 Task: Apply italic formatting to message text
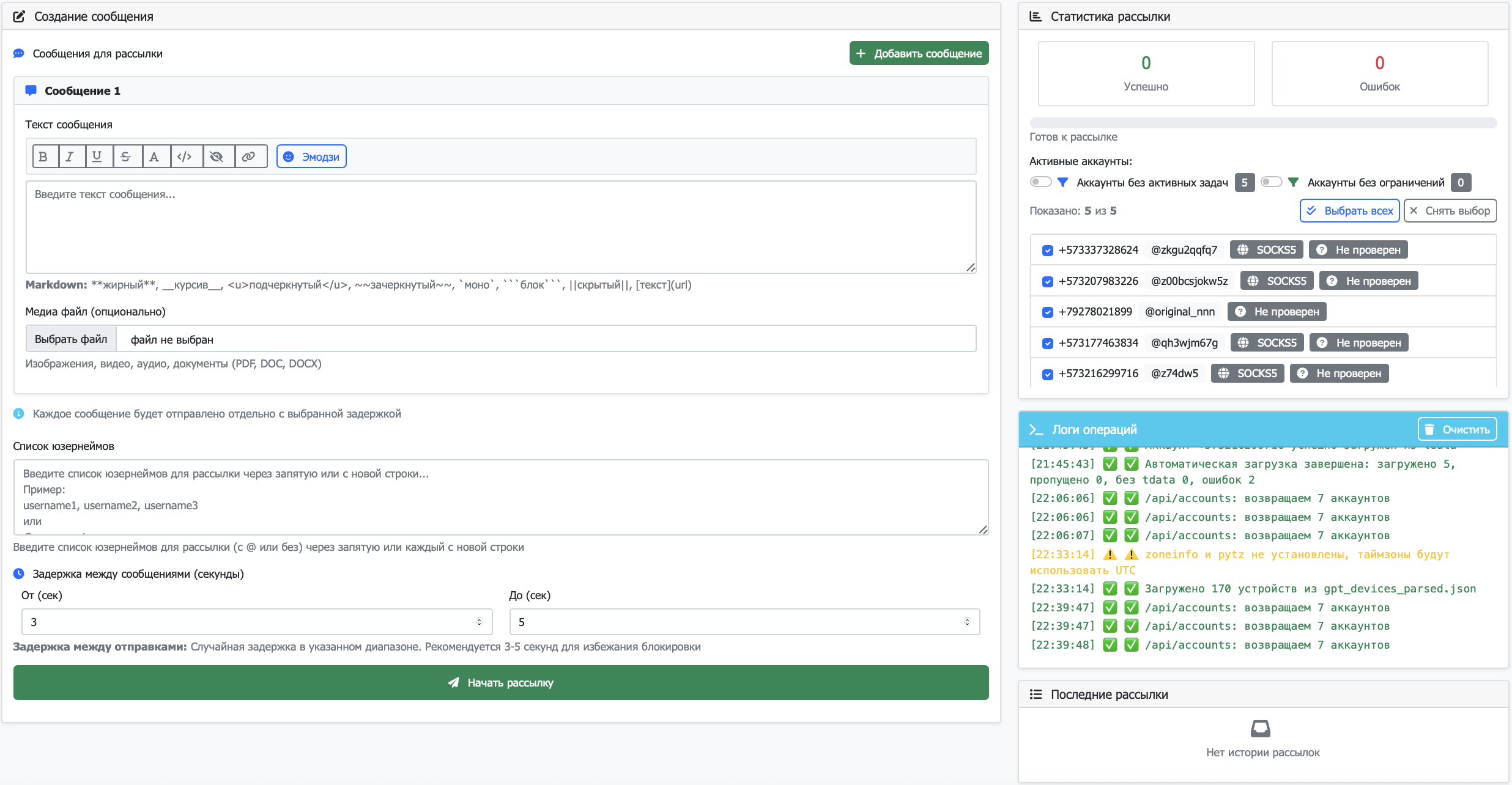[70, 157]
